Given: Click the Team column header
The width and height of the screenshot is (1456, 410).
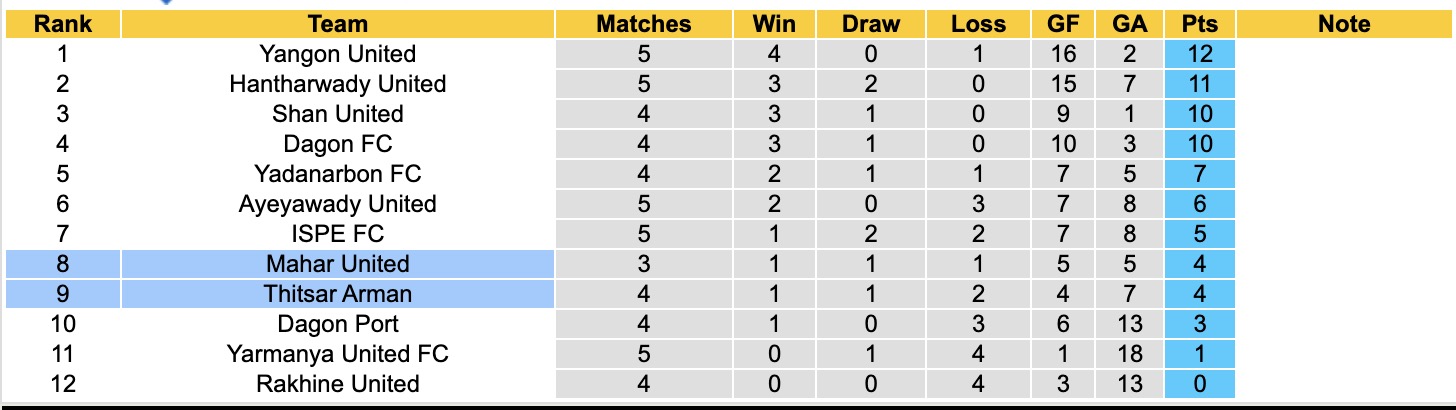Looking at the screenshot, I should coord(337,24).
